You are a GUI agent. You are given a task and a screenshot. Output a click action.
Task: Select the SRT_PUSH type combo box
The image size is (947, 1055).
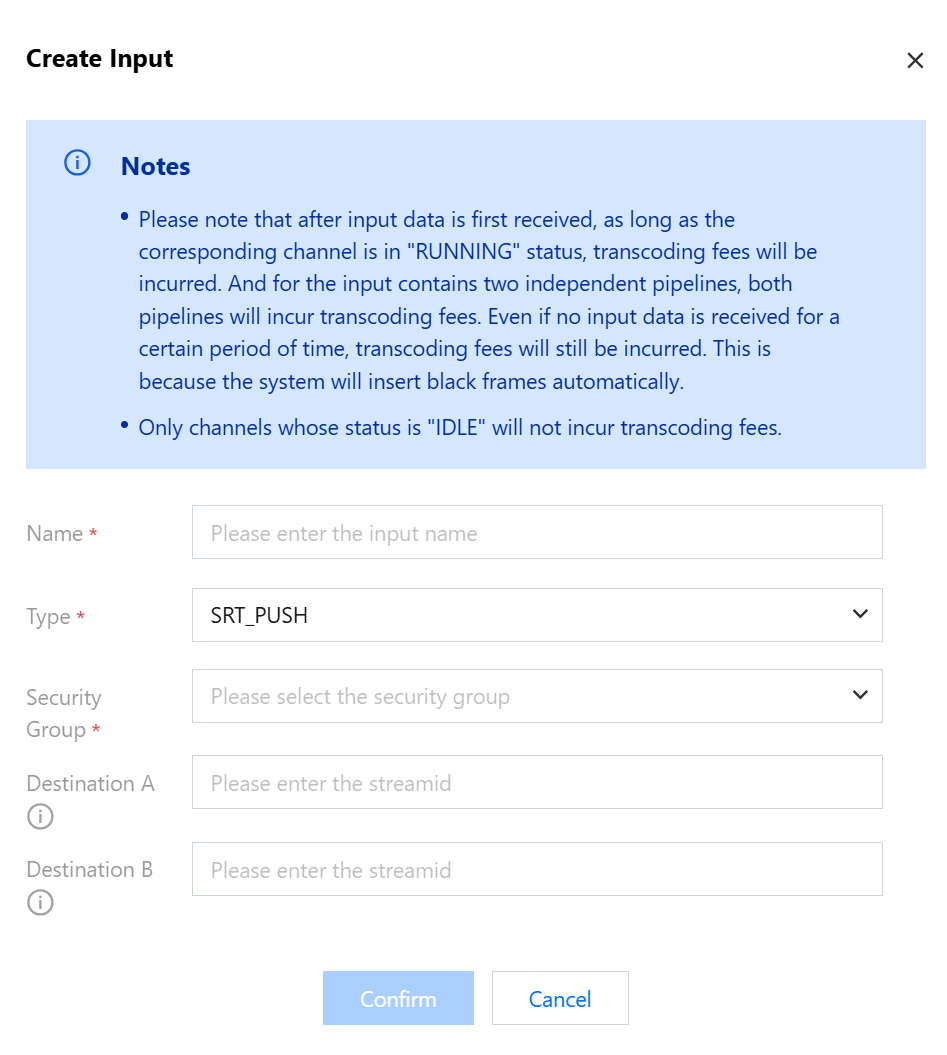pos(520,615)
